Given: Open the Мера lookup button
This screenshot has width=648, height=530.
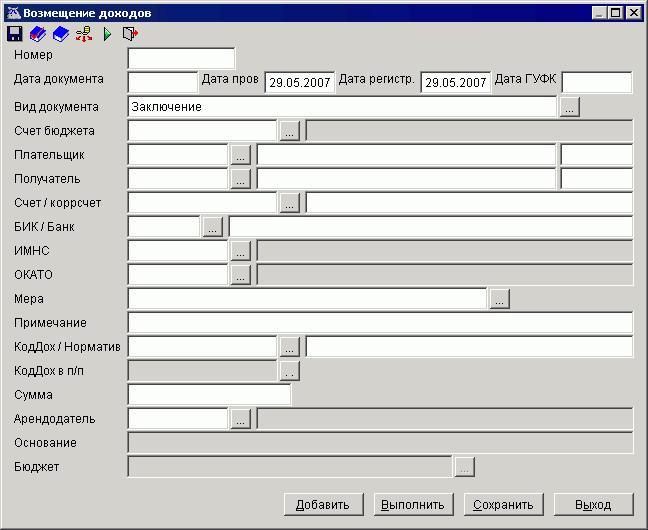Looking at the screenshot, I should (x=499, y=299).
